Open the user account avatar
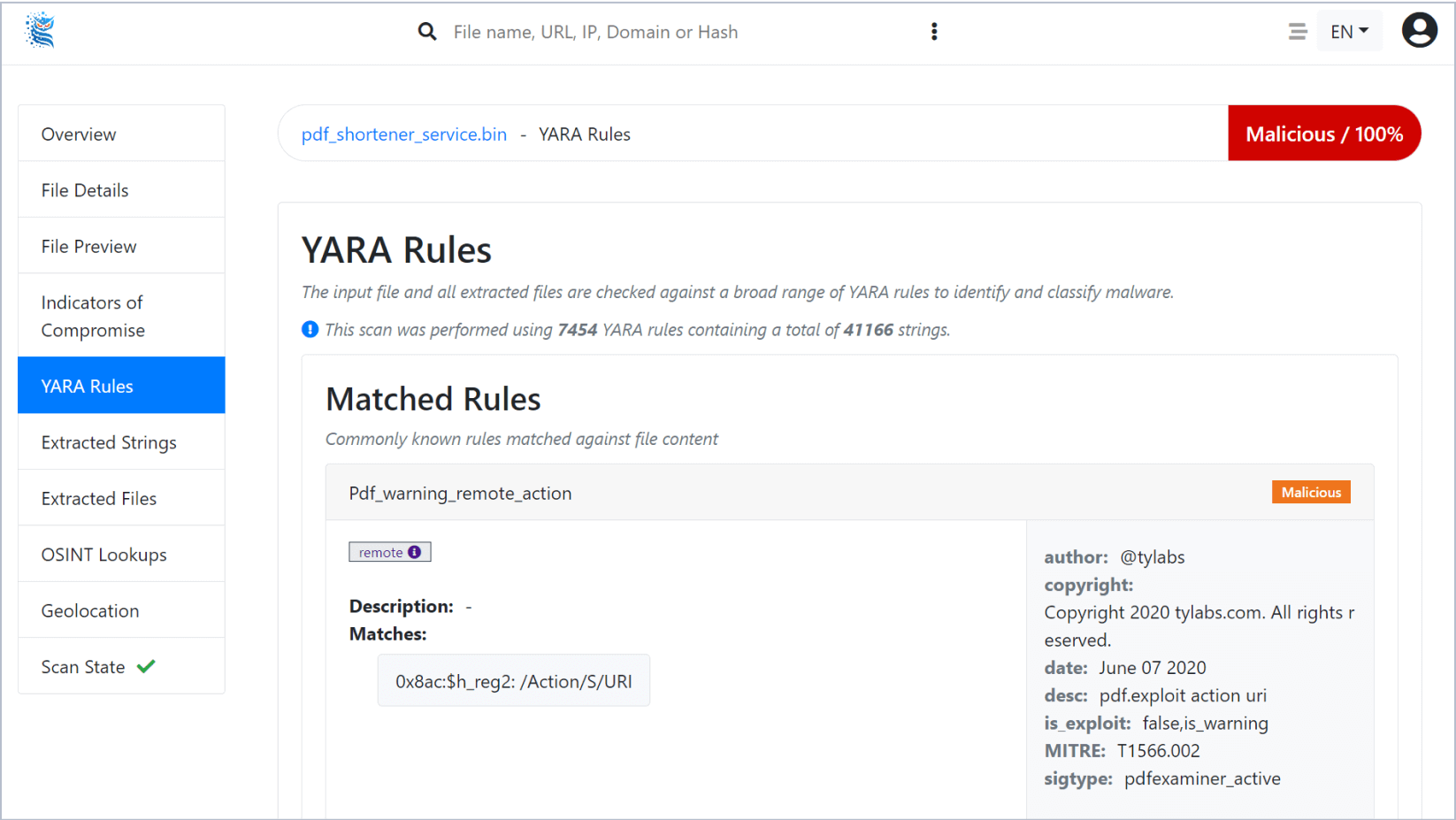Viewport: 1456px width, 820px height. 1420,30
